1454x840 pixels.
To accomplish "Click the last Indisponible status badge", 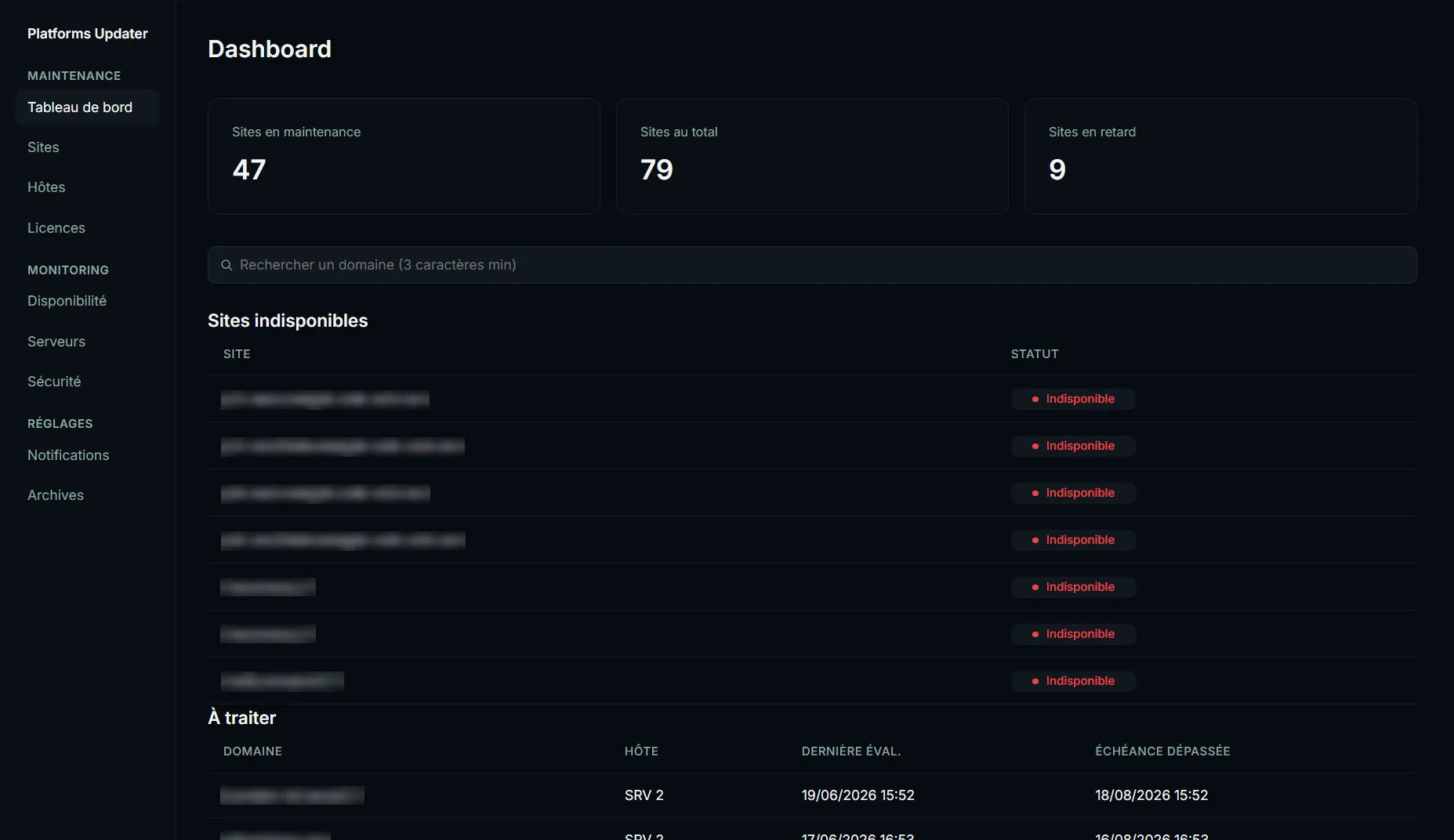I will [x=1073, y=681].
